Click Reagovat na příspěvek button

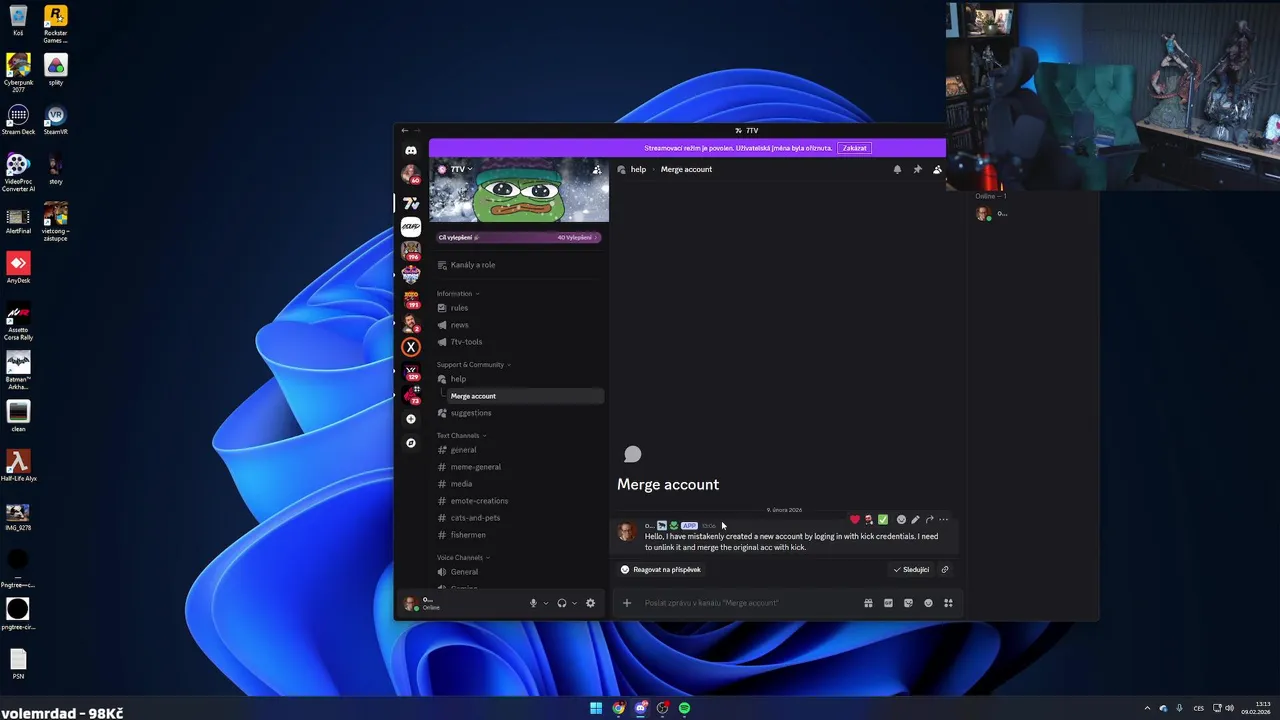tap(661, 570)
